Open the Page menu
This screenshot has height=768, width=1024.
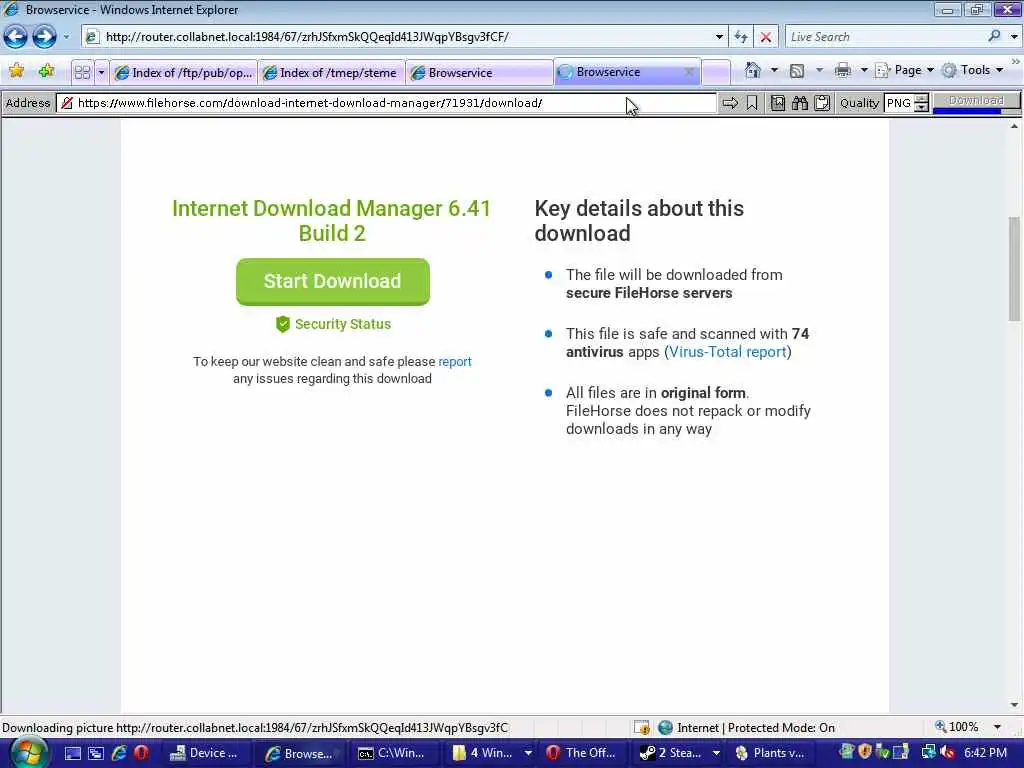tap(904, 70)
